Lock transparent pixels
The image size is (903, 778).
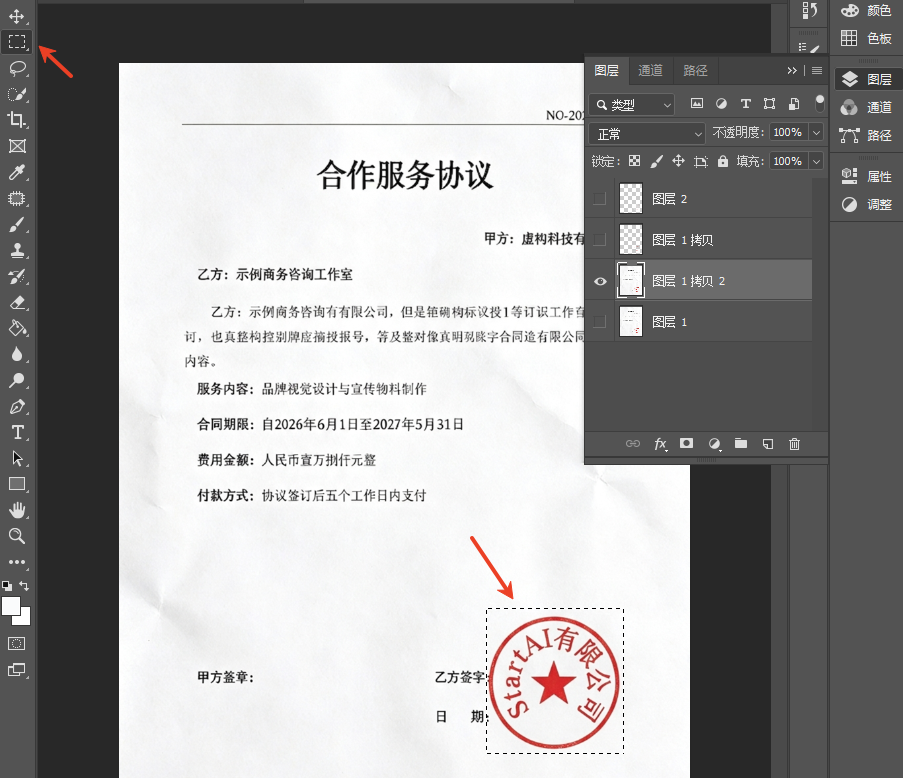634,161
